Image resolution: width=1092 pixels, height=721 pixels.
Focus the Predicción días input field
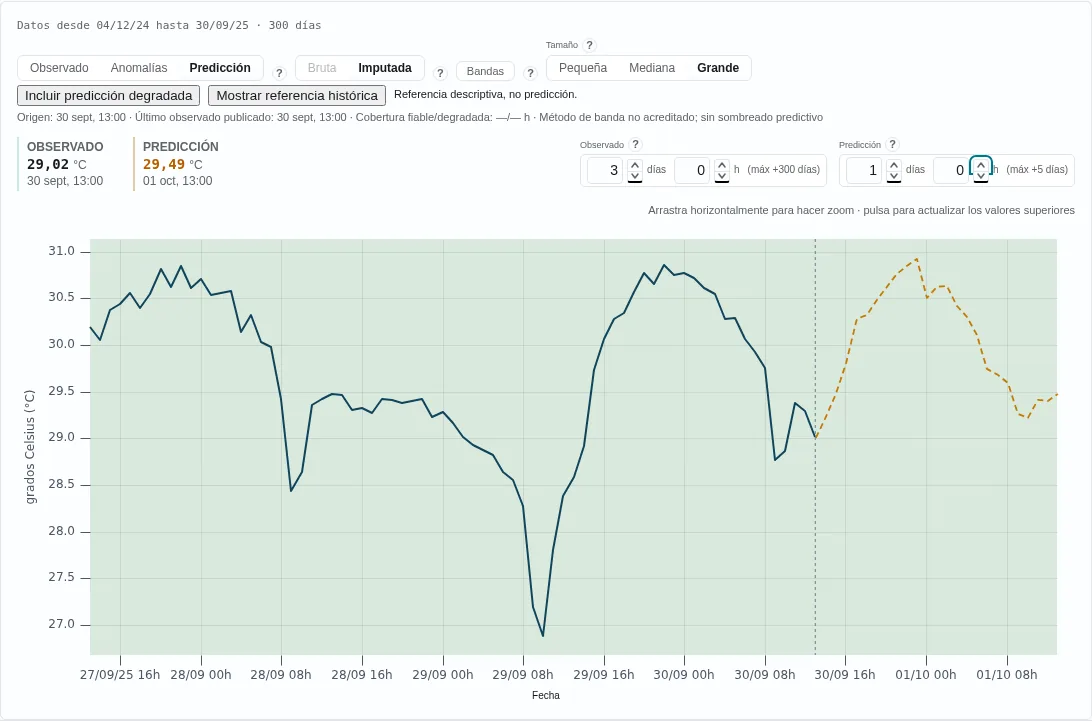click(x=864, y=170)
